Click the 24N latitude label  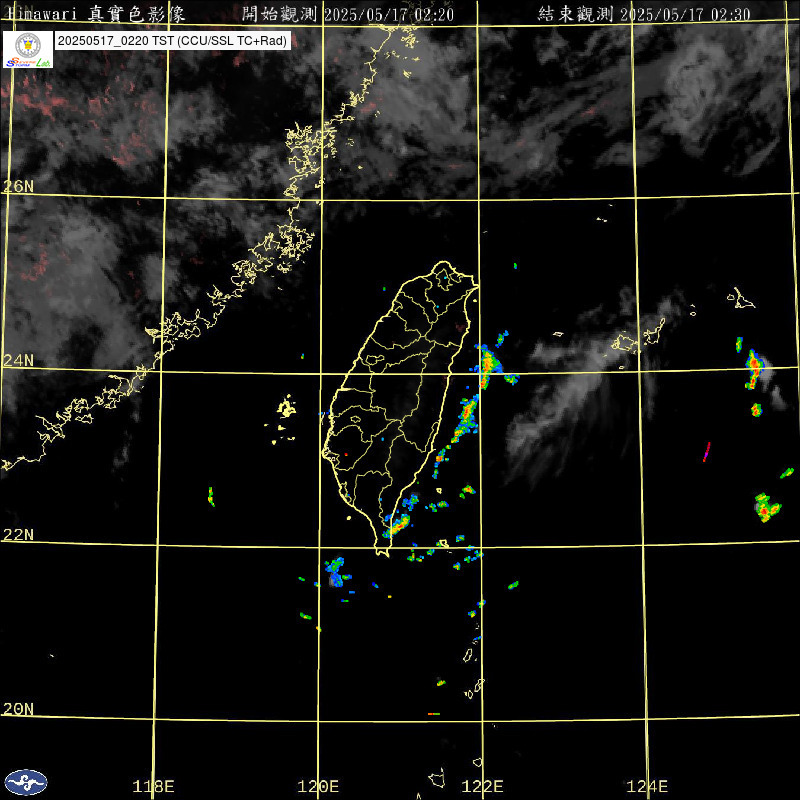[18, 360]
